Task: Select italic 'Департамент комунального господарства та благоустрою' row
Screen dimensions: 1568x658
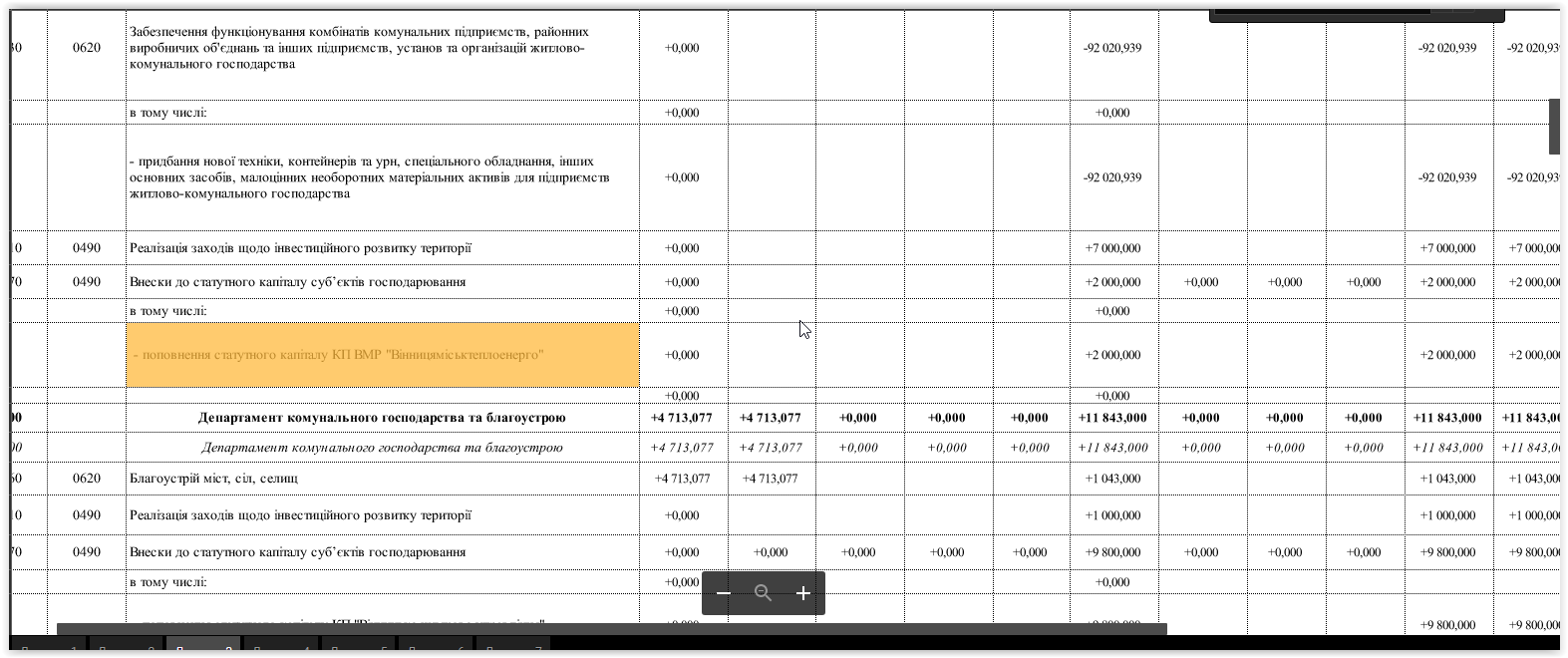Action: tap(383, 448)
